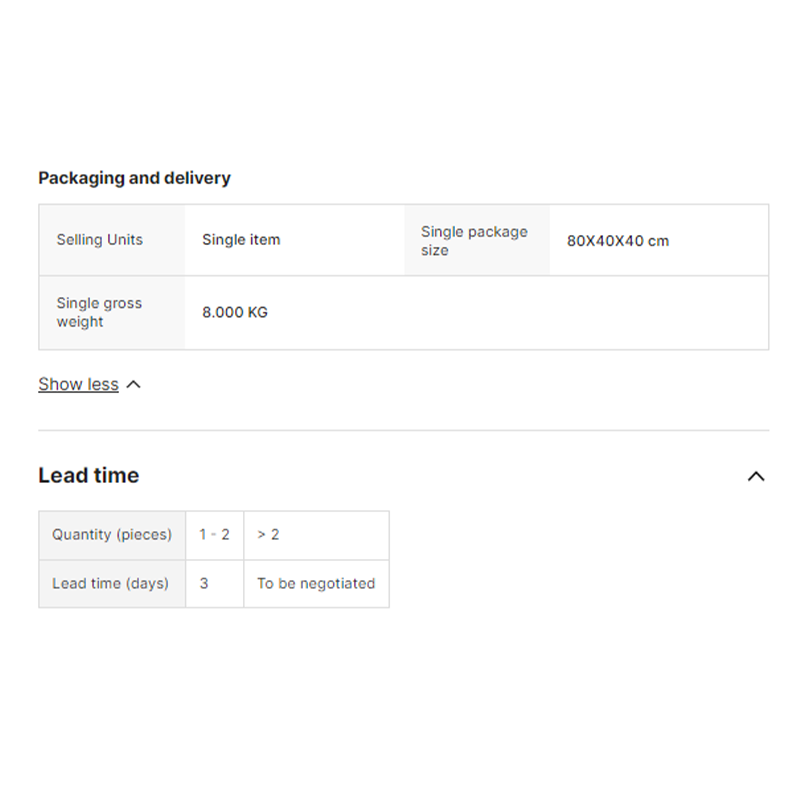Select the Single gross weight label
The width and height of the screenshot is (800, 800).
(99, 312)
